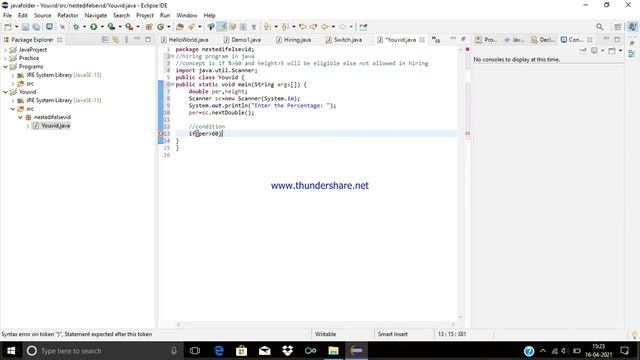Select the Java perspective icon

point(632,27)
